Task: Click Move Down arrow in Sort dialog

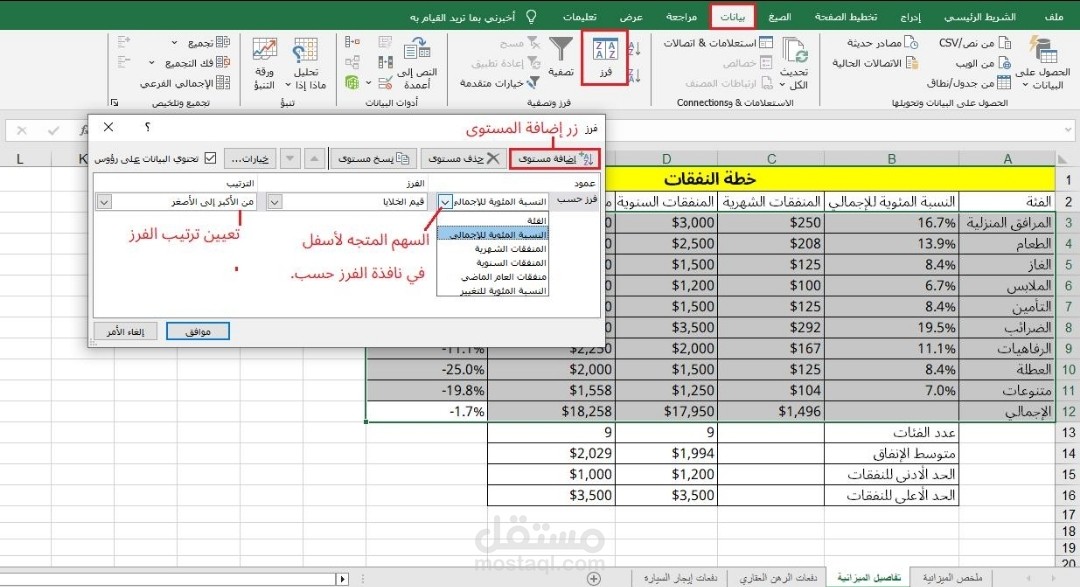Action: click(290, 158)
